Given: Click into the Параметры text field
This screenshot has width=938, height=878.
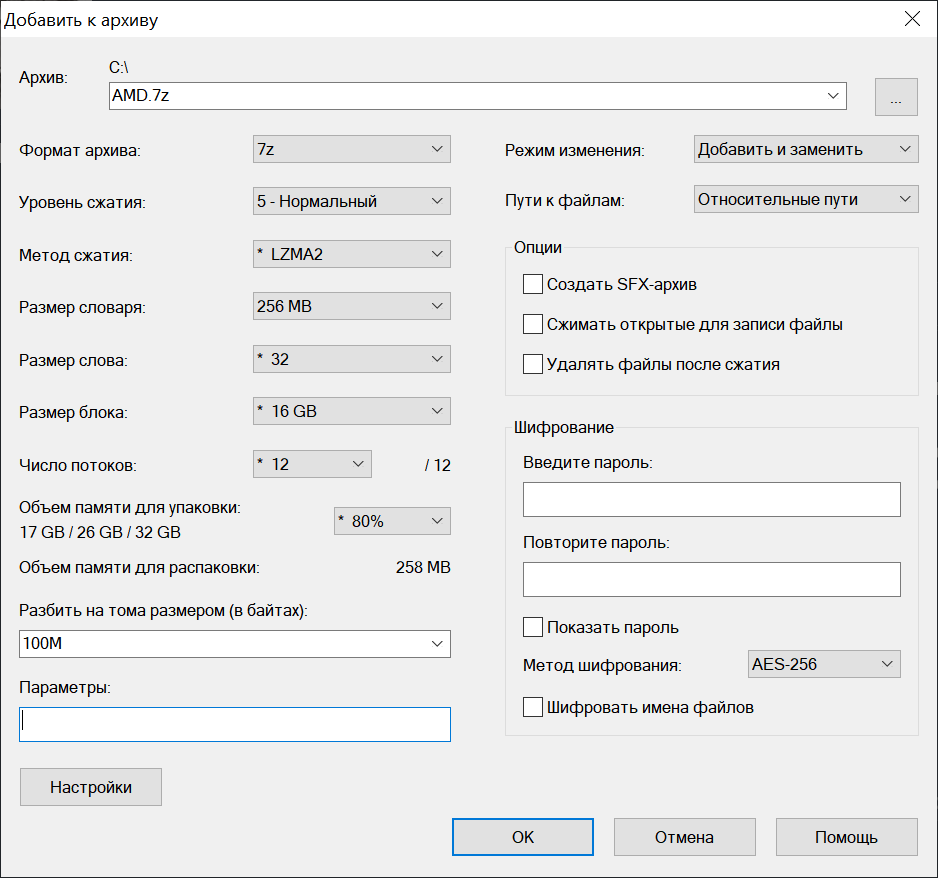Looking at the screenshot, I should click(235, 725).
